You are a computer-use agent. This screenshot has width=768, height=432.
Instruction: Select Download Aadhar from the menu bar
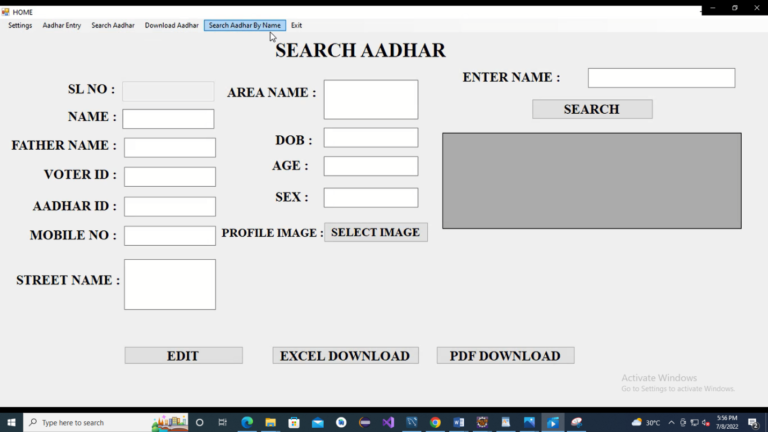(x=171, y=25)
